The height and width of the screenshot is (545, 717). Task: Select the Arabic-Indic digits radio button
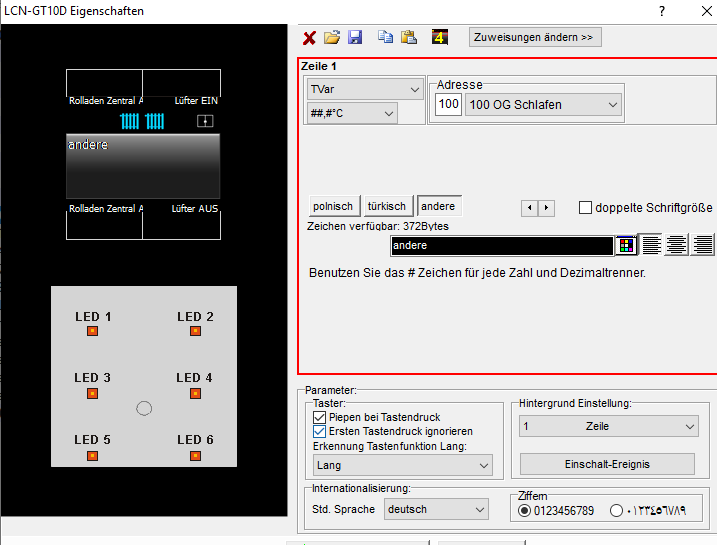pyautogui.click(x=616, y=511)
